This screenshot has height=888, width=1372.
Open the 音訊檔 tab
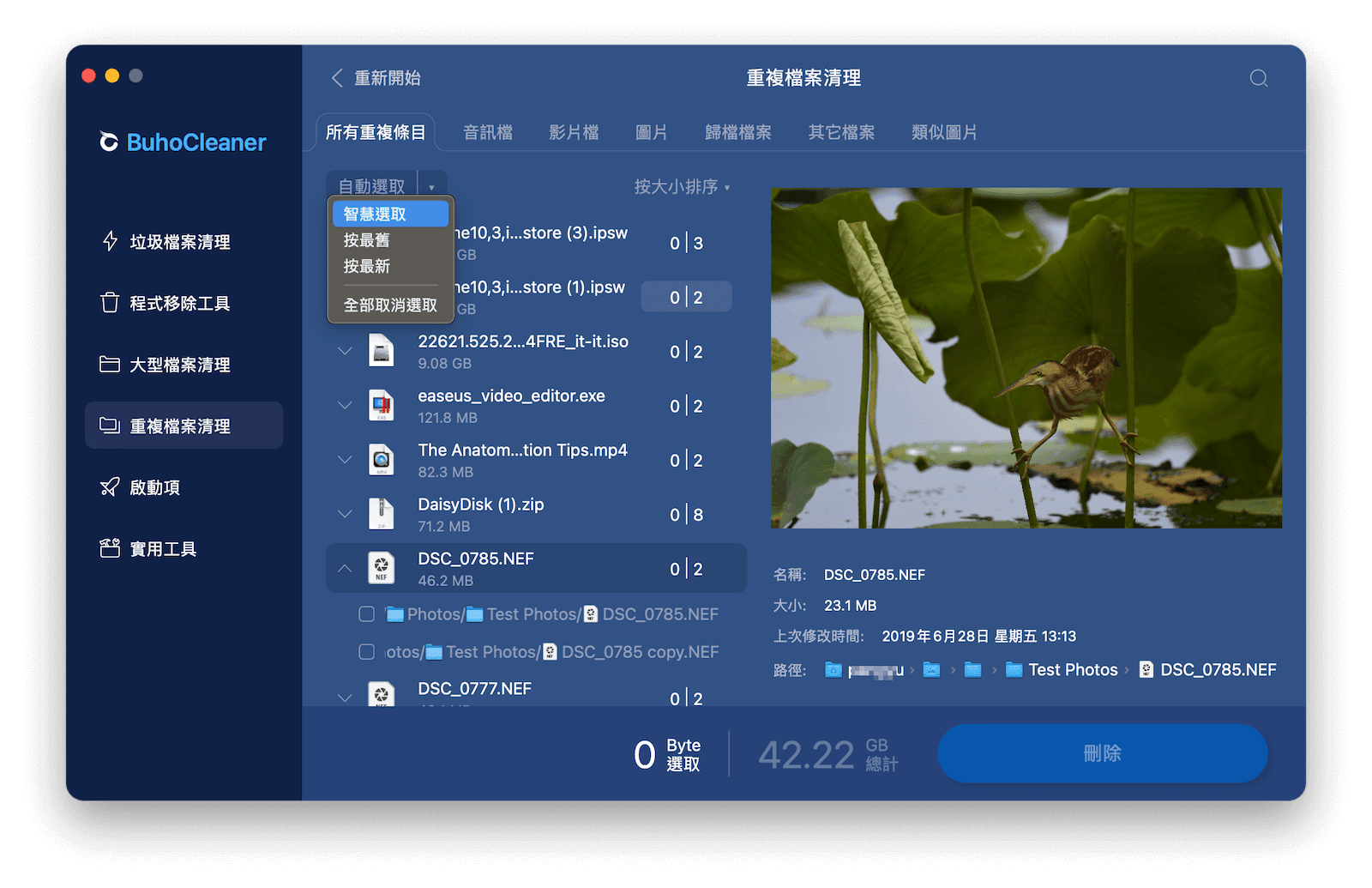486,131
